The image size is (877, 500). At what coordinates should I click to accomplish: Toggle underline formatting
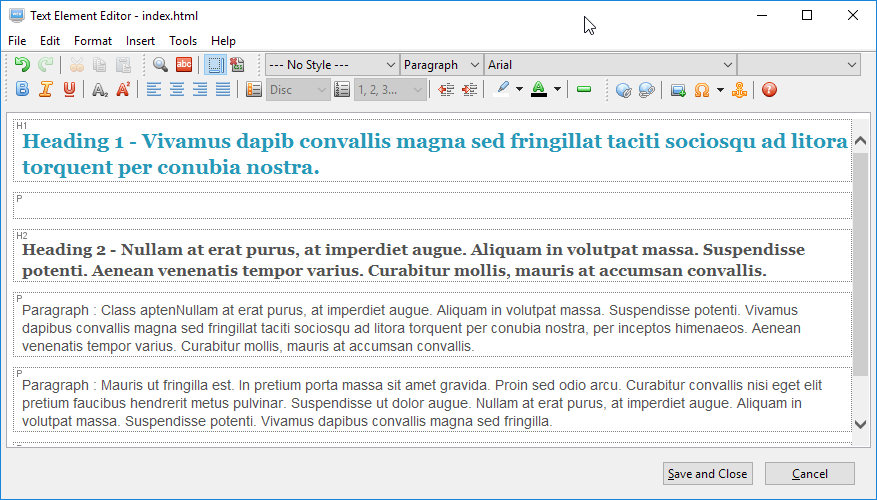[x=69, y=89]
